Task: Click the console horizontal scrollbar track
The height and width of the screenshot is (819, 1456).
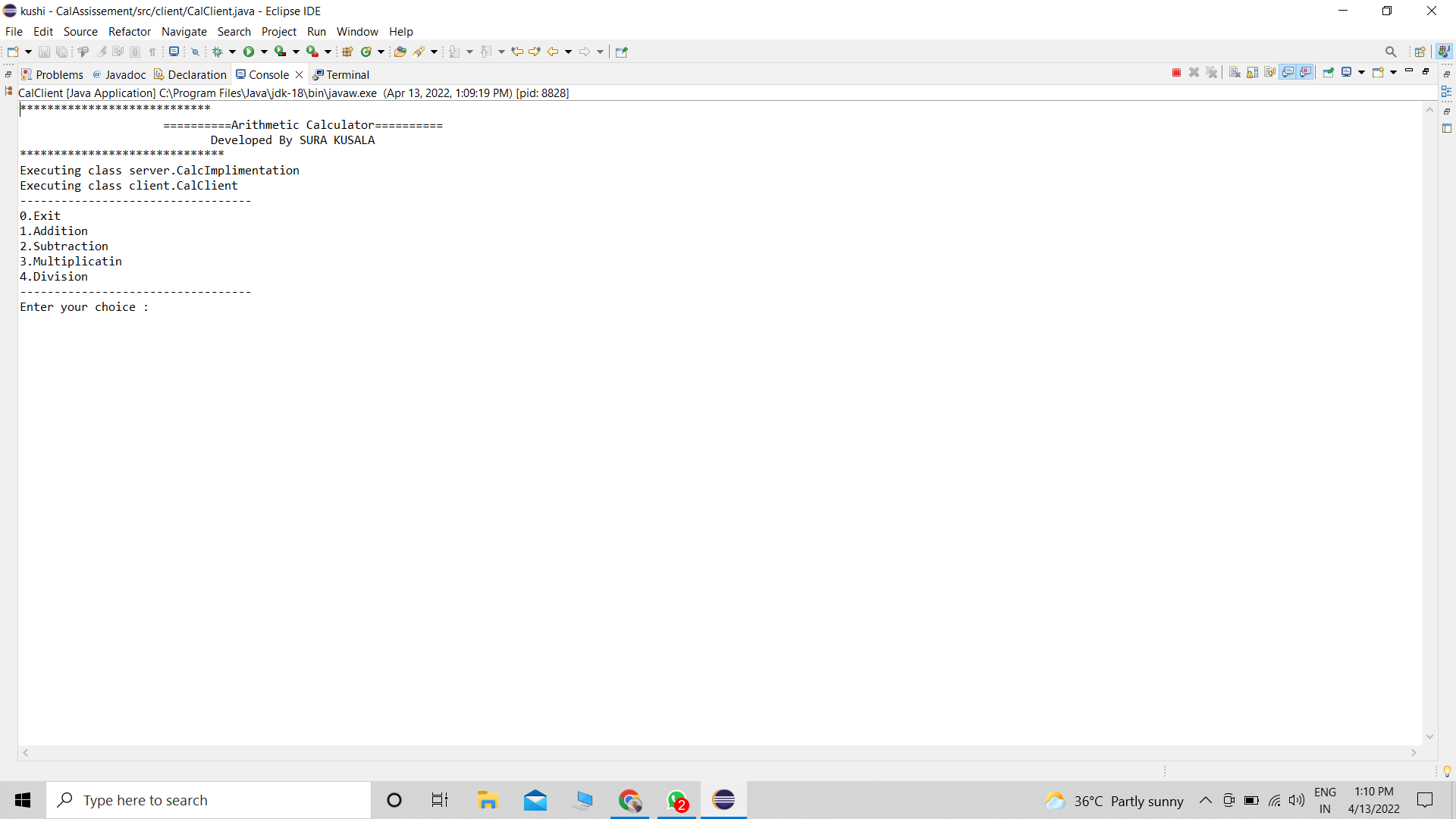Action: [x=719, y=753]
